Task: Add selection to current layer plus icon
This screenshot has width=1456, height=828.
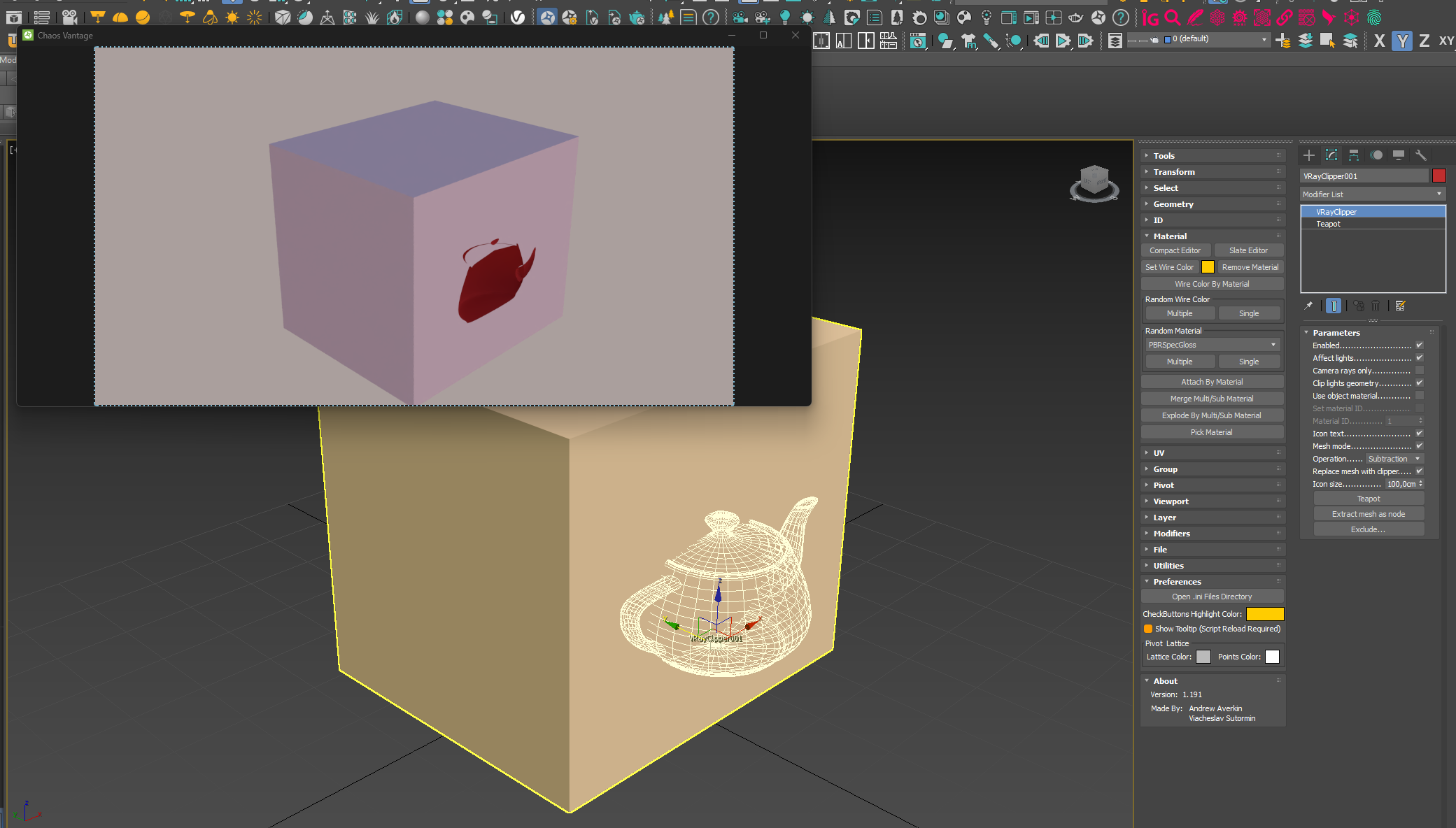Action: [1283, 41]
